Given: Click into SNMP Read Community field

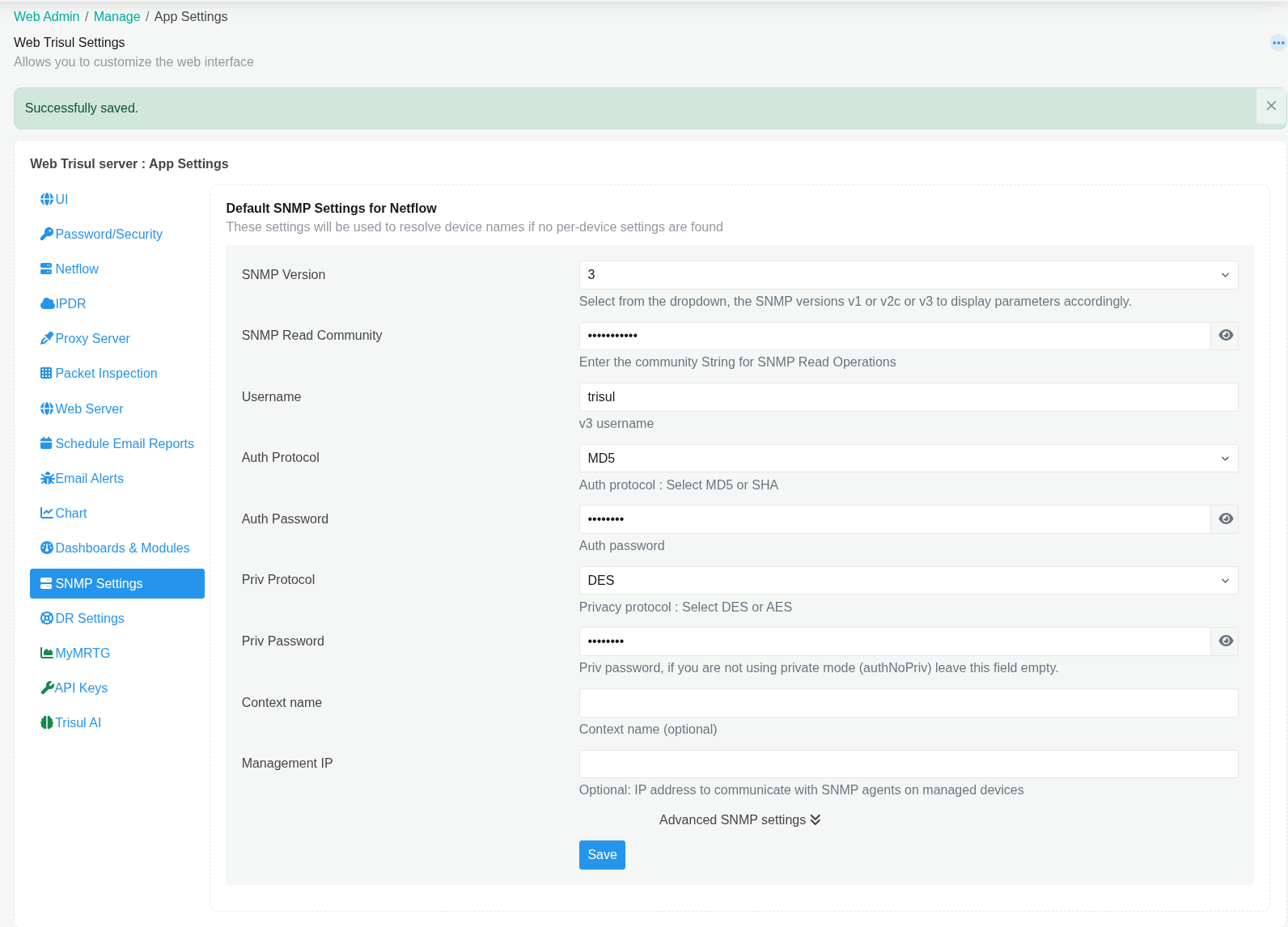Looking at the screenshot, I should (895, 336).
